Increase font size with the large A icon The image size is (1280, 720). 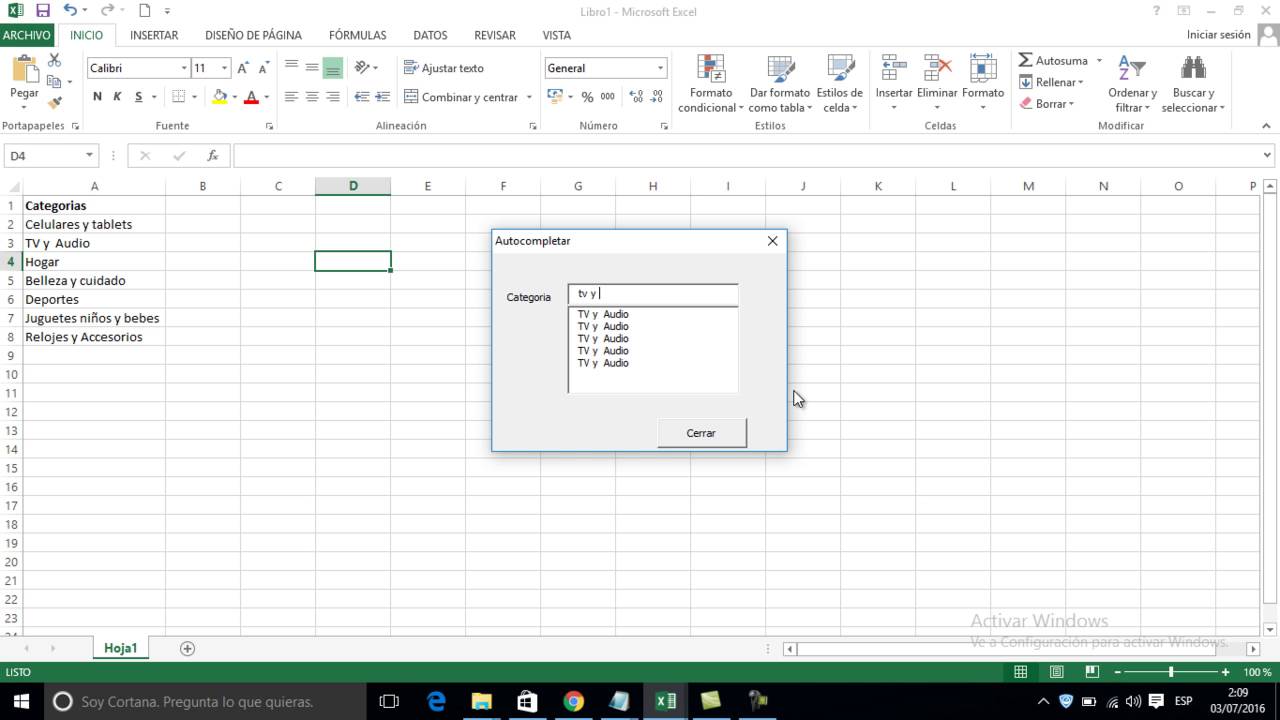pos(243,68)
